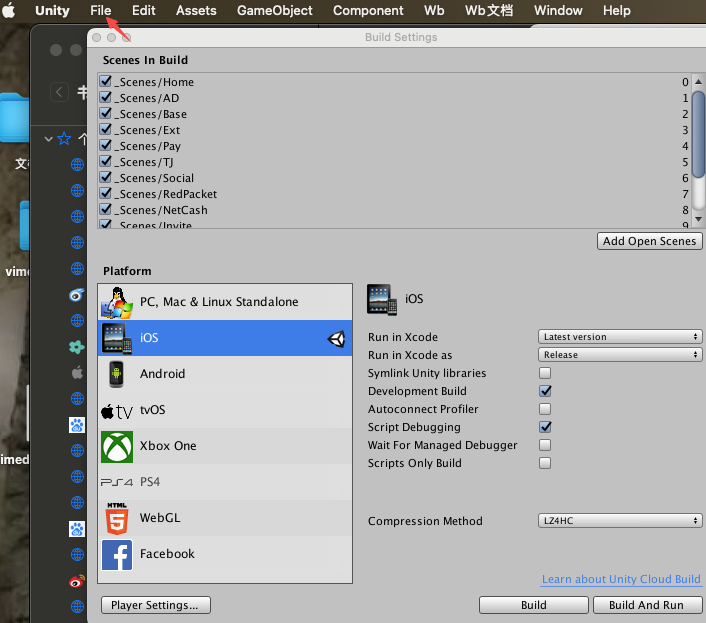Open the Help menu
Image resolution: width=706 pixels, height=623 pixels.
coord(617,10)
